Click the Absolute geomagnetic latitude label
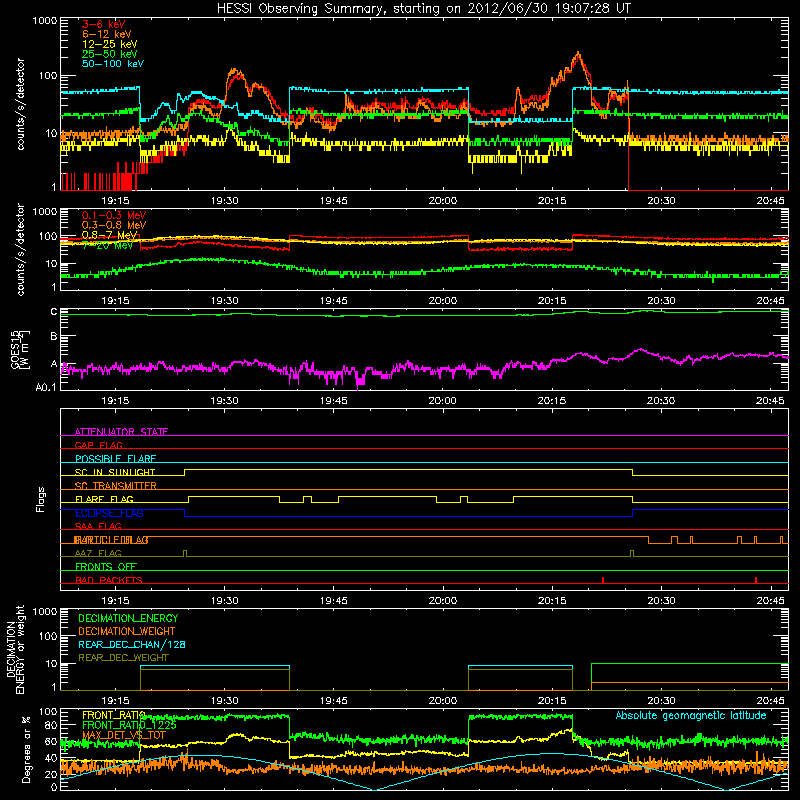 tap(691, 715)
